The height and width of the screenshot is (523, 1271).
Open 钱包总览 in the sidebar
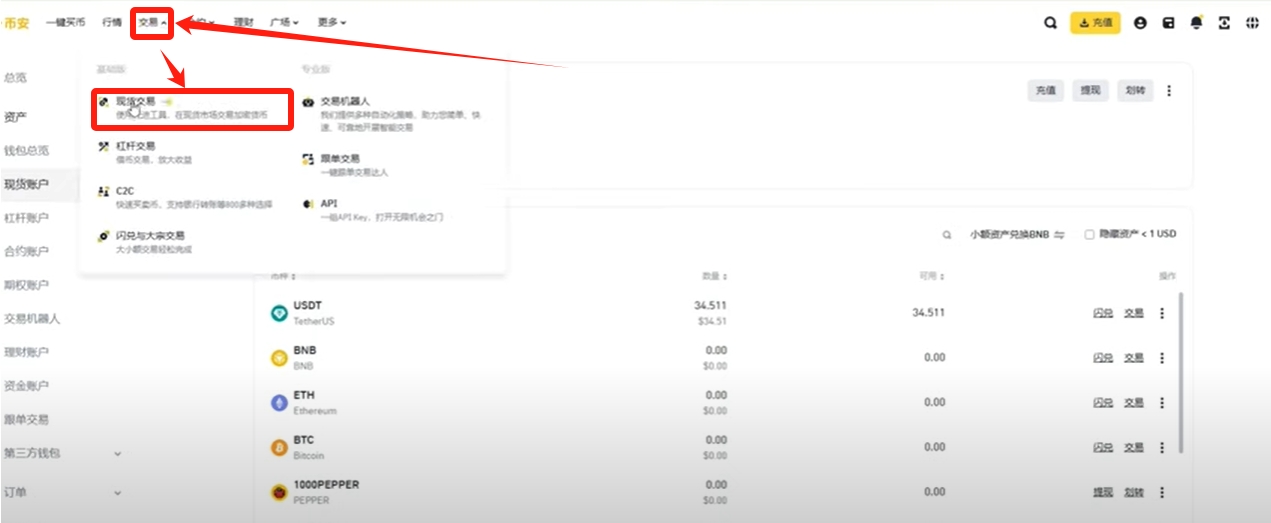pos(26,151)
